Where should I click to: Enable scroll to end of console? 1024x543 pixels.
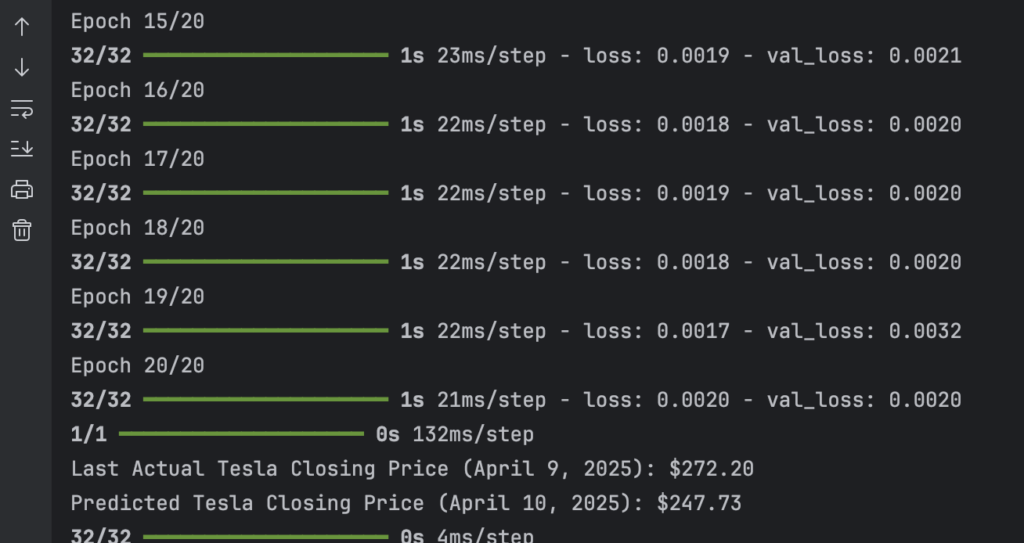(x=22, y=149)
